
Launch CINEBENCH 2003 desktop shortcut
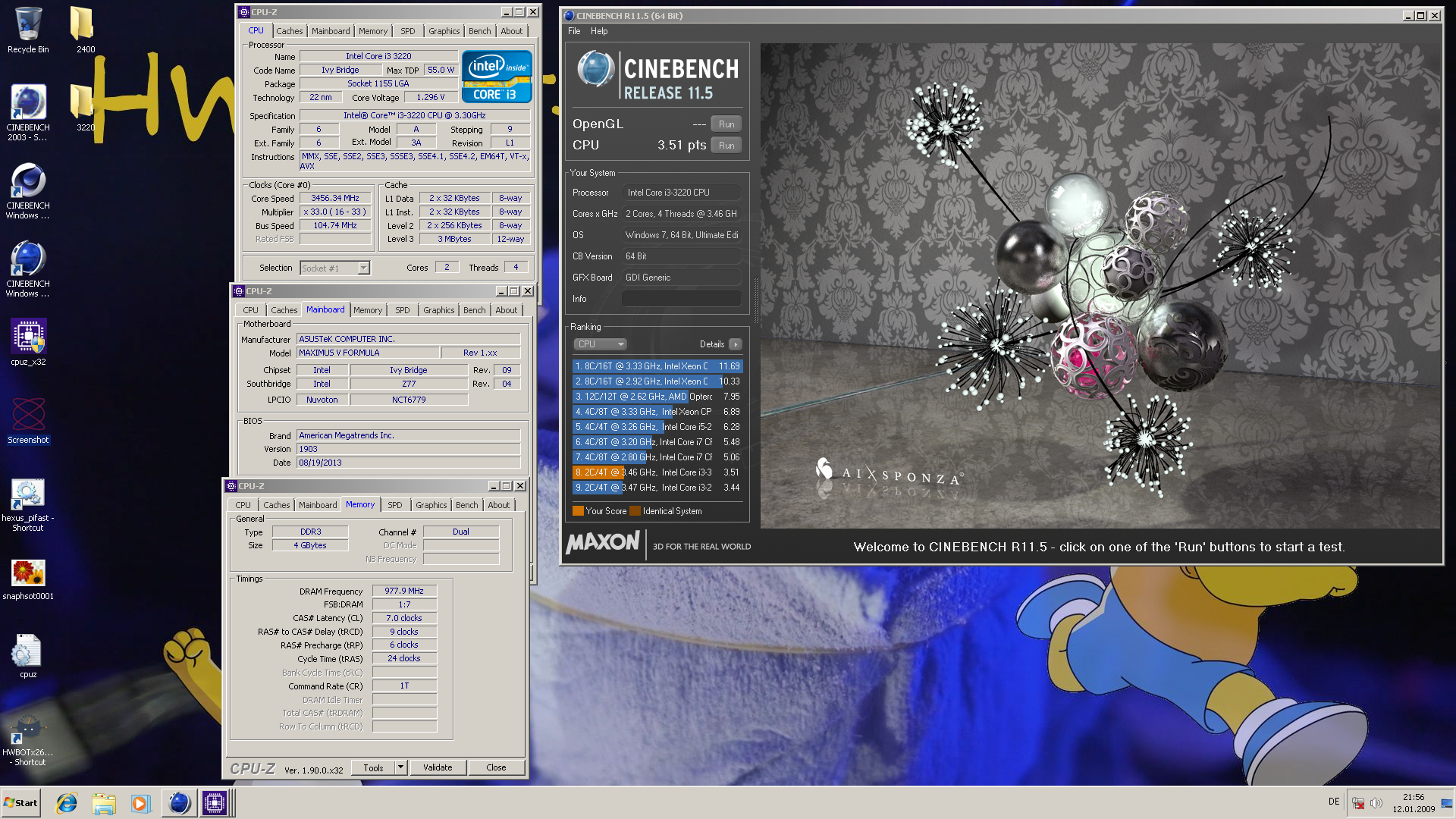click(28, 112)
